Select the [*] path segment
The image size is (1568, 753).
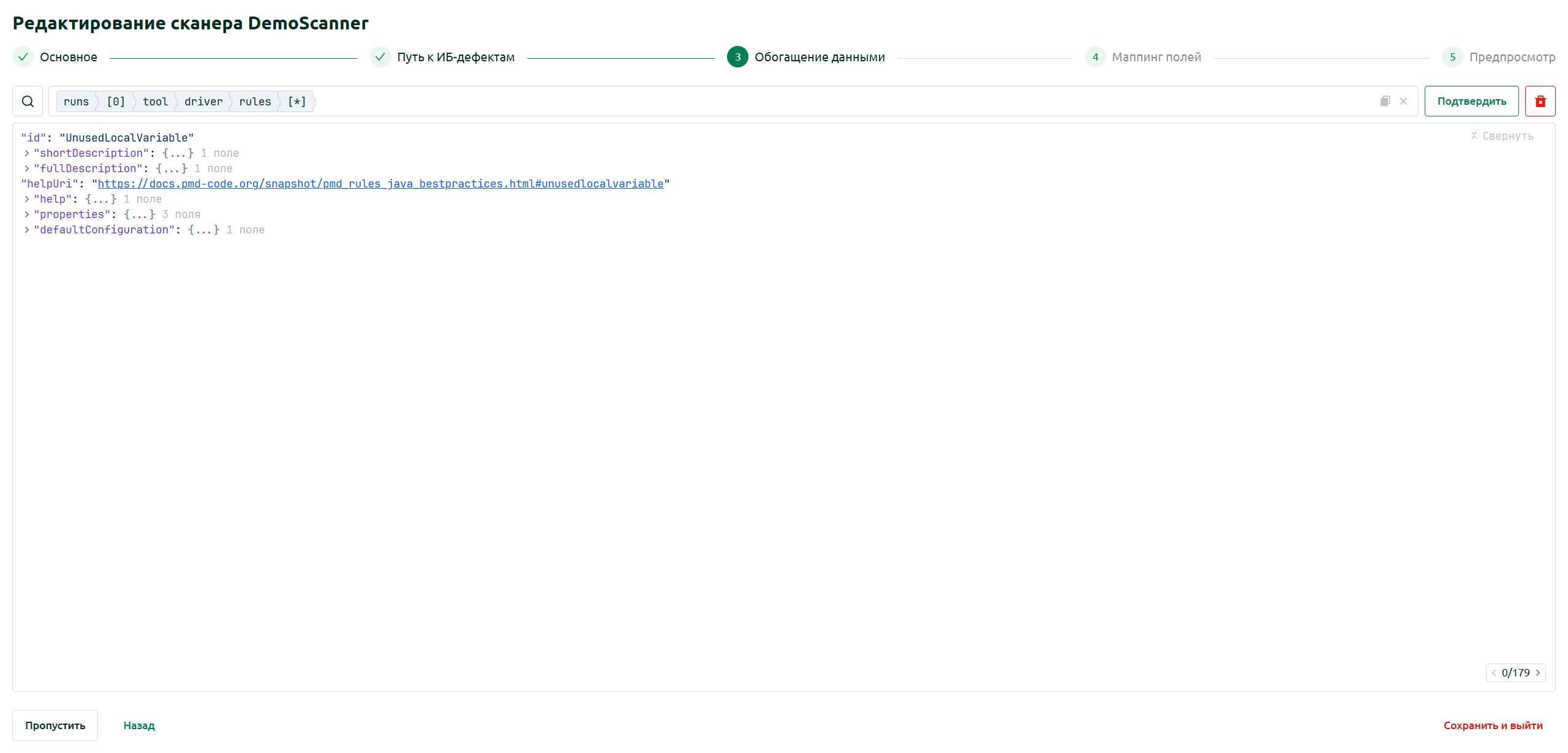[x=297, y=102]
